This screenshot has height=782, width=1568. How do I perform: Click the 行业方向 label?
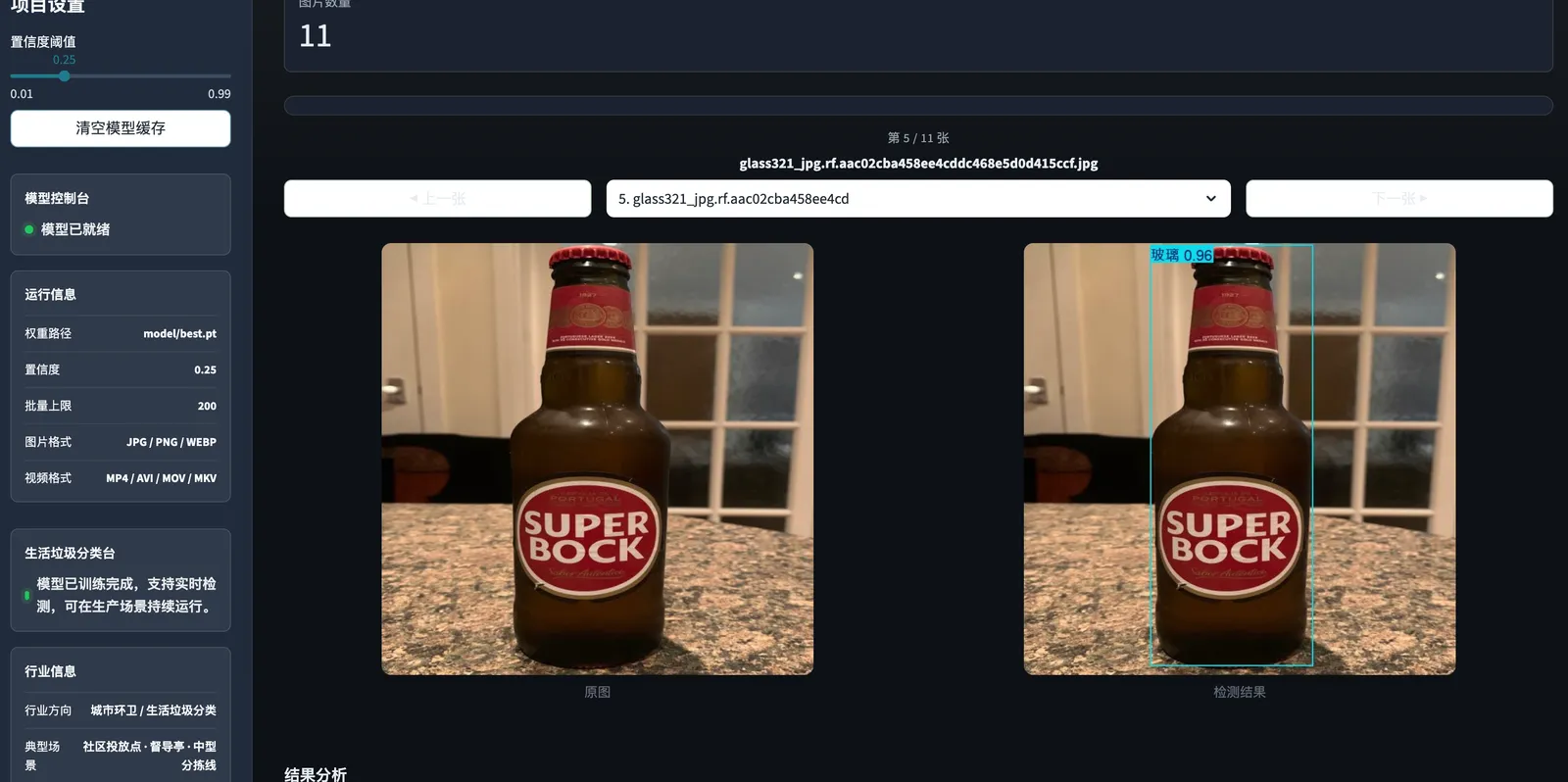coord(48,710)
